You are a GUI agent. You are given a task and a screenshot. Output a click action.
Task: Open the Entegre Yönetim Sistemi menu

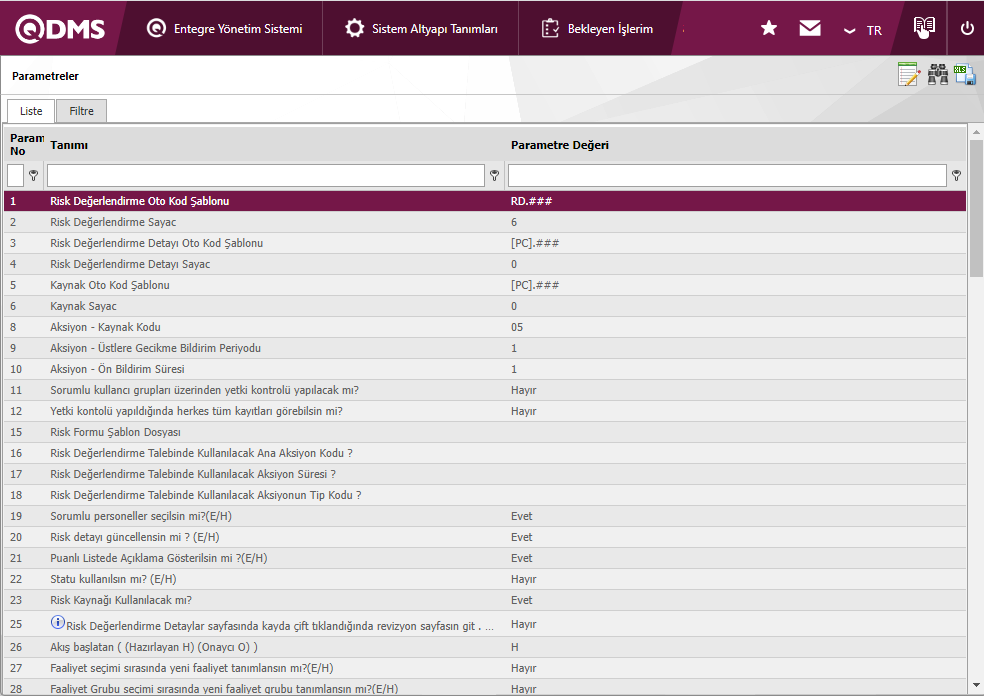[224, 29]
